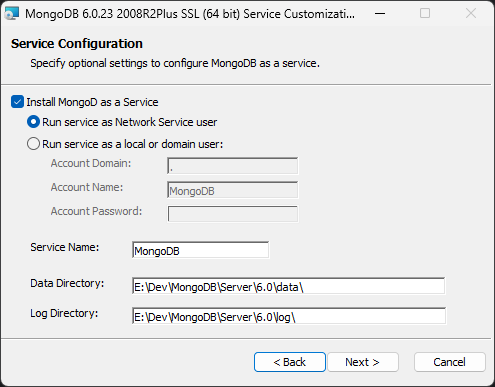
Task: Click the MongoDB 6.0.23 window title text
Action: pyautogui.click(x=190, y=14)
